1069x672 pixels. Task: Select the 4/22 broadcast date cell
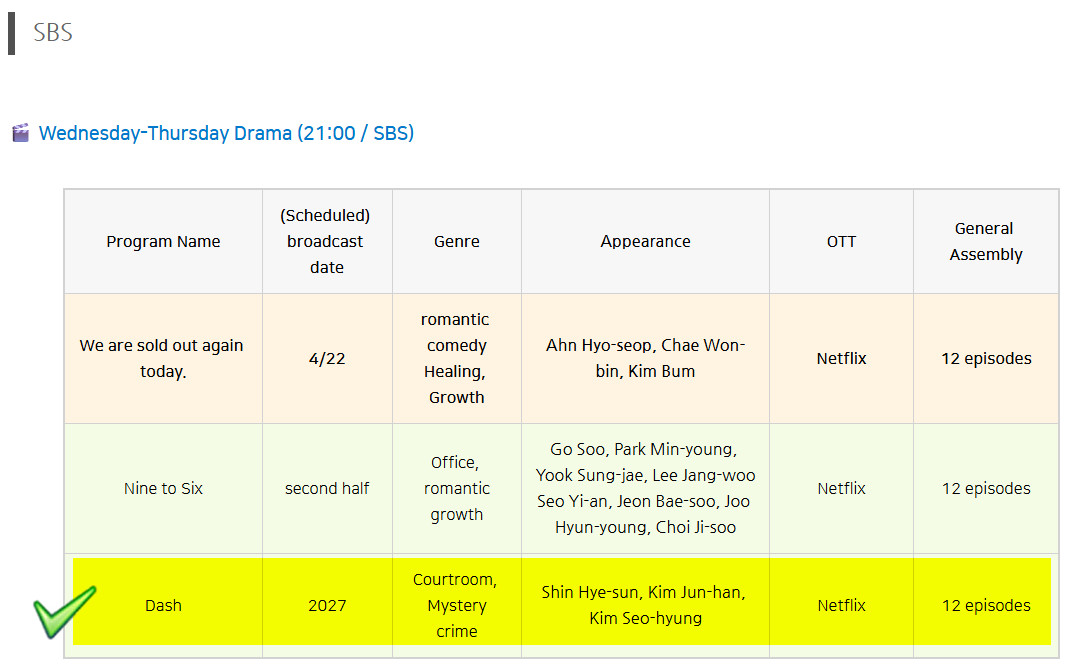pos(327,358)
